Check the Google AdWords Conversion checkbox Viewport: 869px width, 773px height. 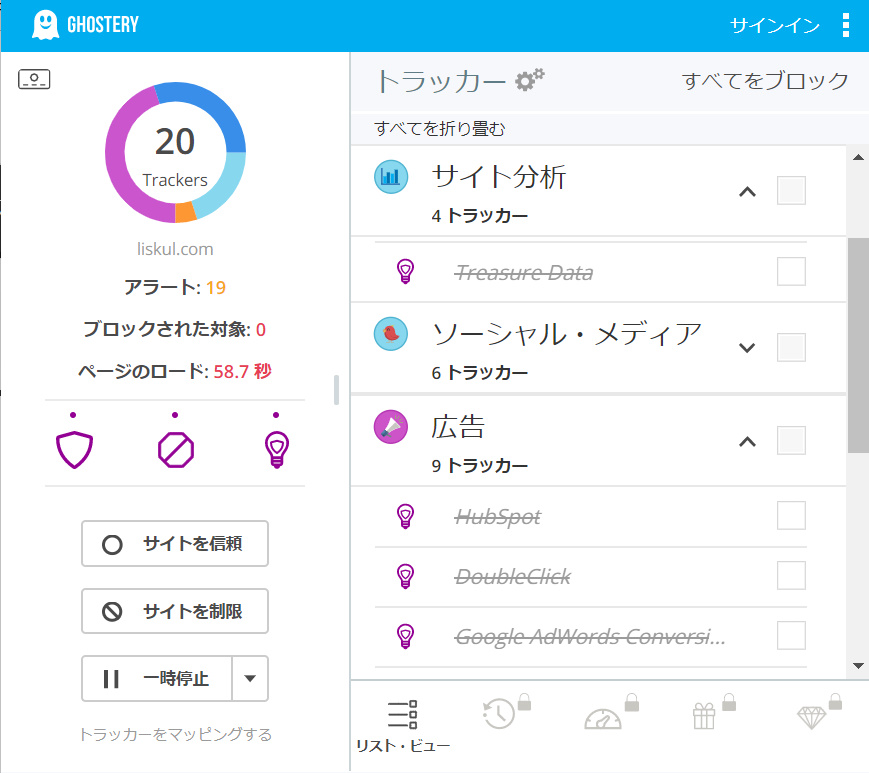click(x=791, y=635)
